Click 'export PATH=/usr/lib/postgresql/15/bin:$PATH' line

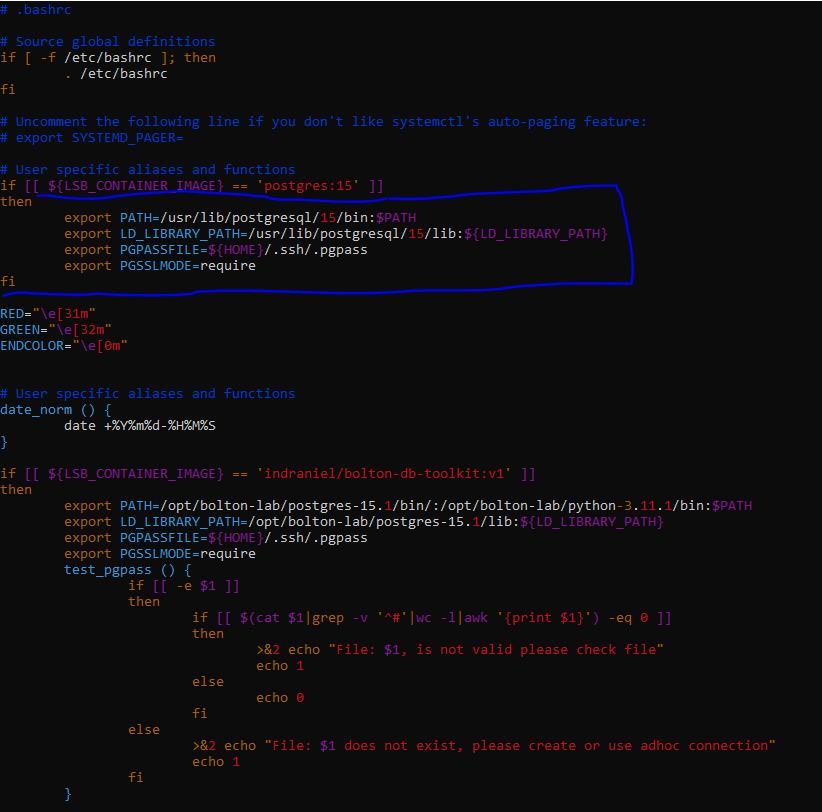click(x=240, y=218)
